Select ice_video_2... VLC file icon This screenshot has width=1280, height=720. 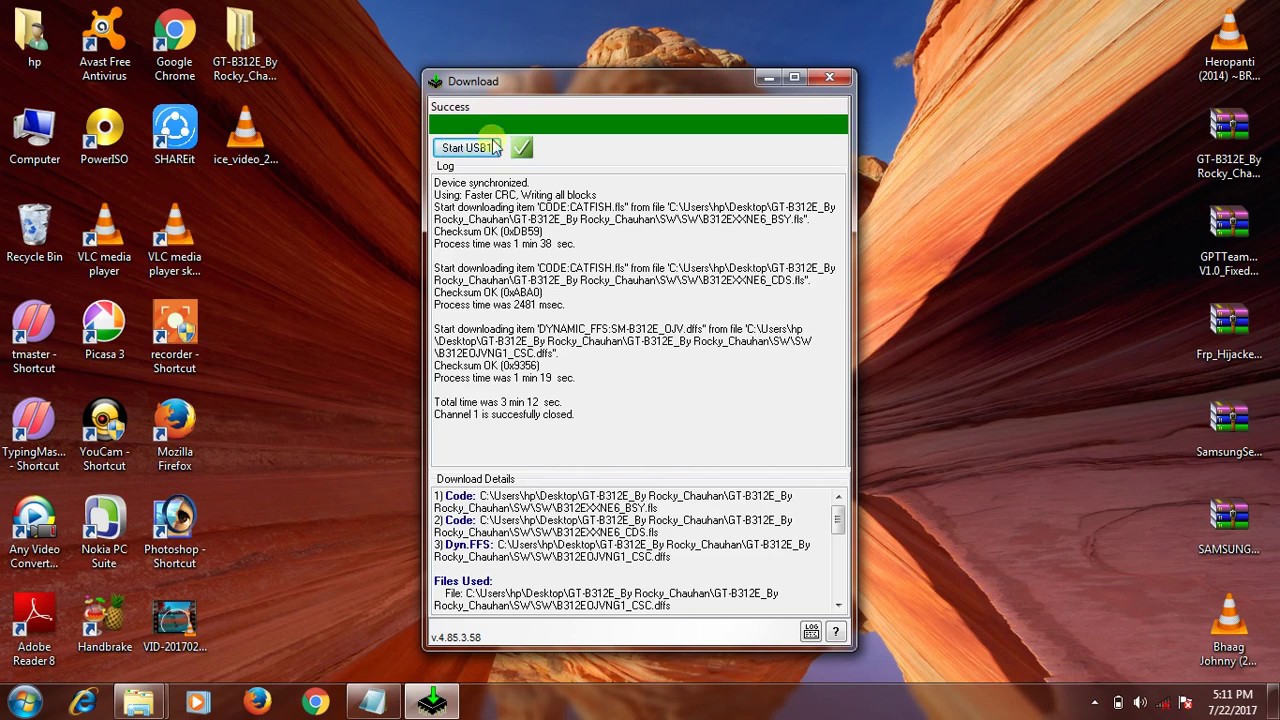pos(244,136)
